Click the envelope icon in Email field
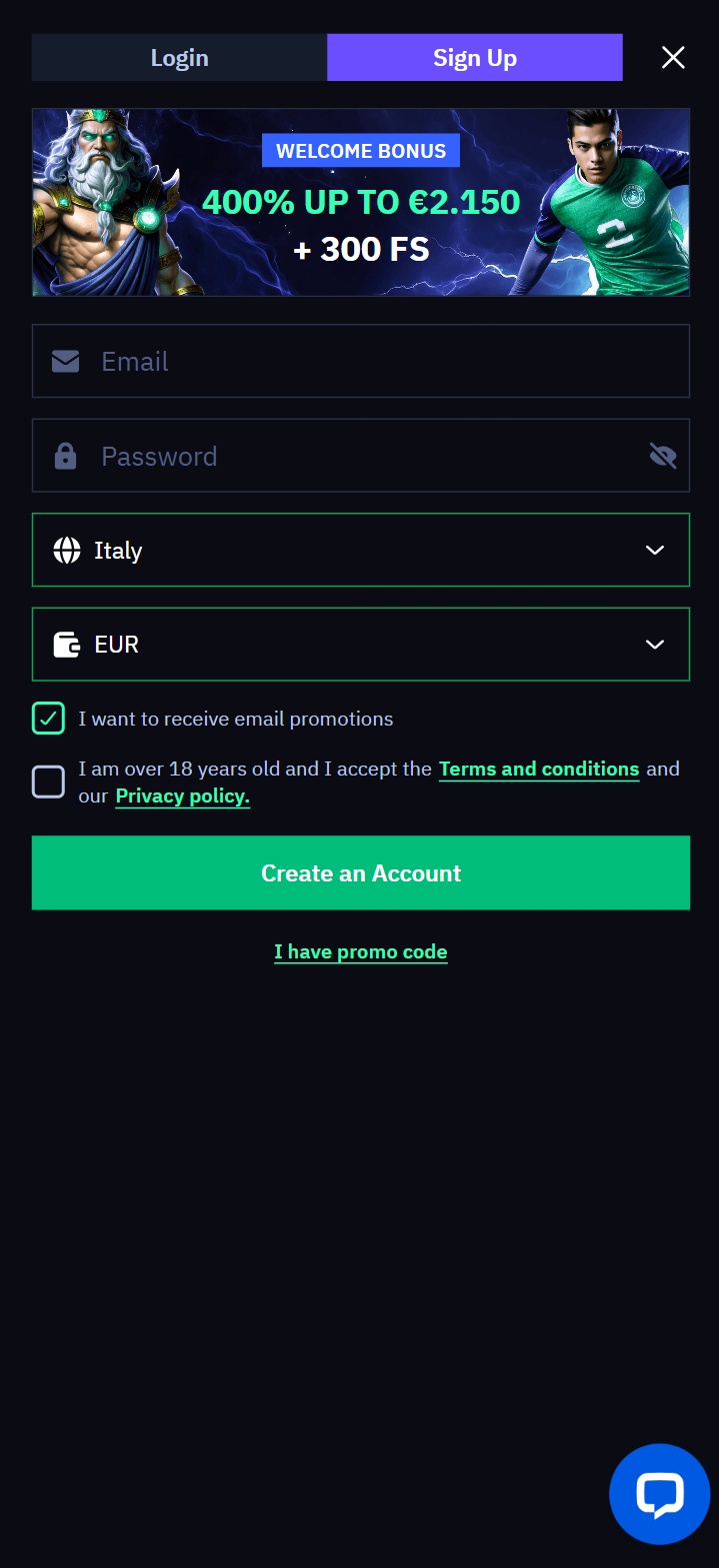The width and height of the screenshot is (719, 1568). [66, 361]
